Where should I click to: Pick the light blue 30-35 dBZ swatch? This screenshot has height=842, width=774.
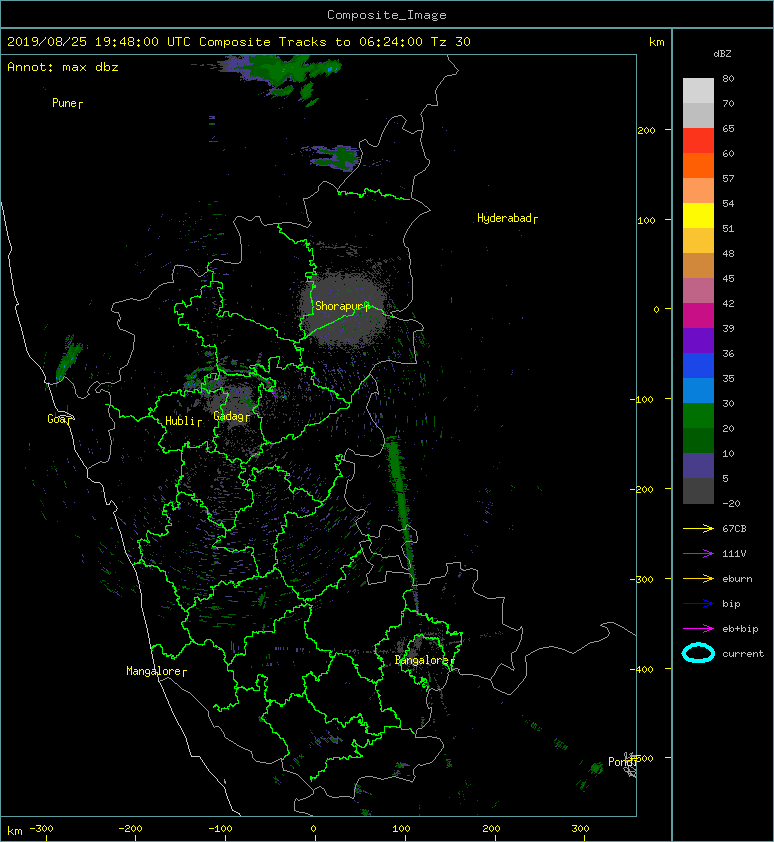(698, 391)
